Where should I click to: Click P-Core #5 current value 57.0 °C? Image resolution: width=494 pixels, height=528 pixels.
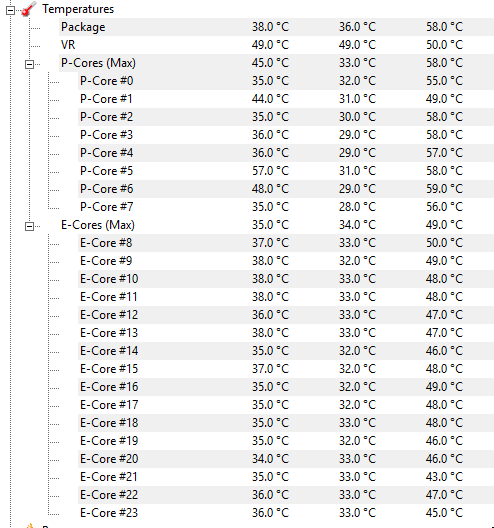click(x=270, y=171)
